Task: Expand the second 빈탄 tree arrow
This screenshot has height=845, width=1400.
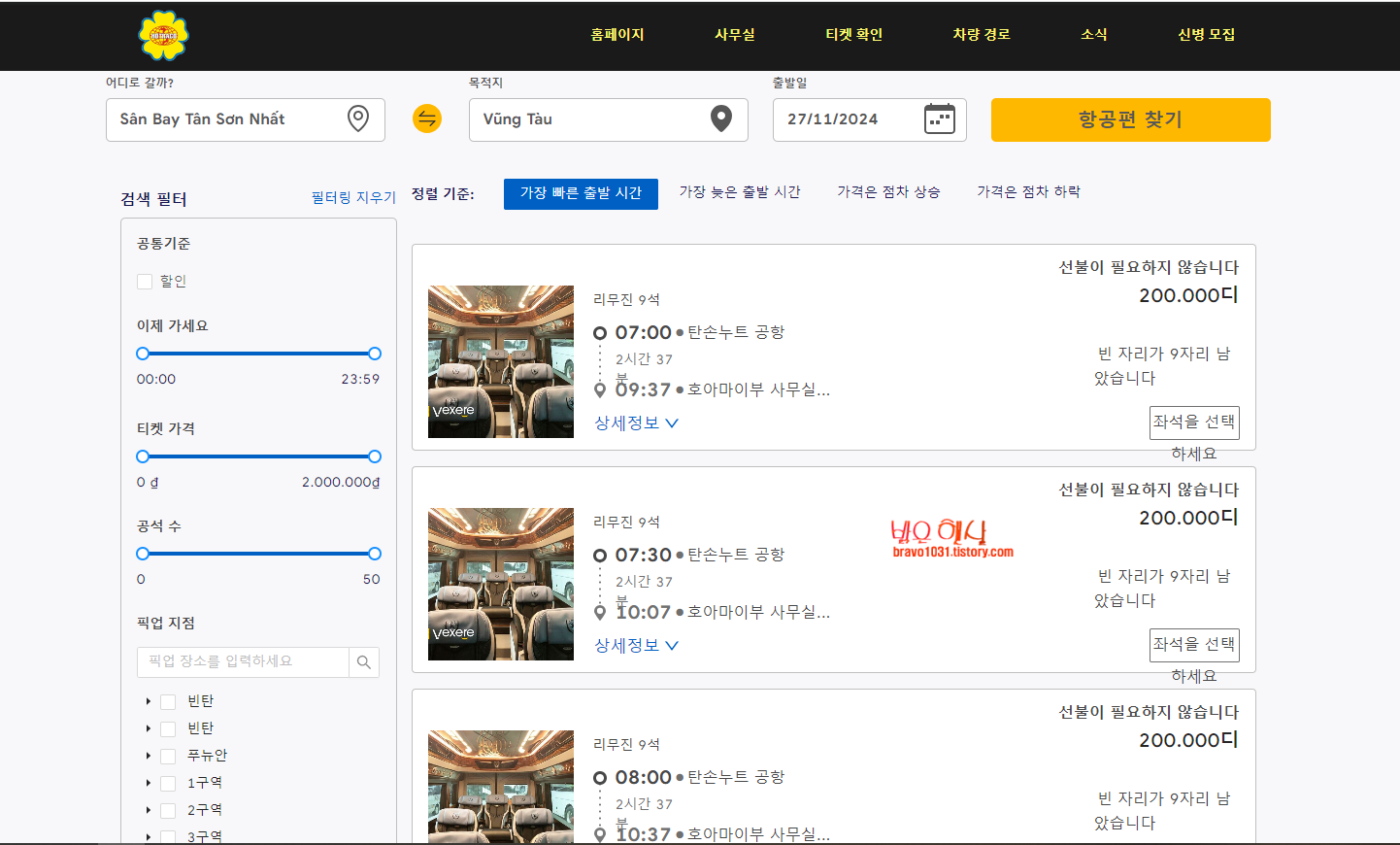Action: pos(148,728)
